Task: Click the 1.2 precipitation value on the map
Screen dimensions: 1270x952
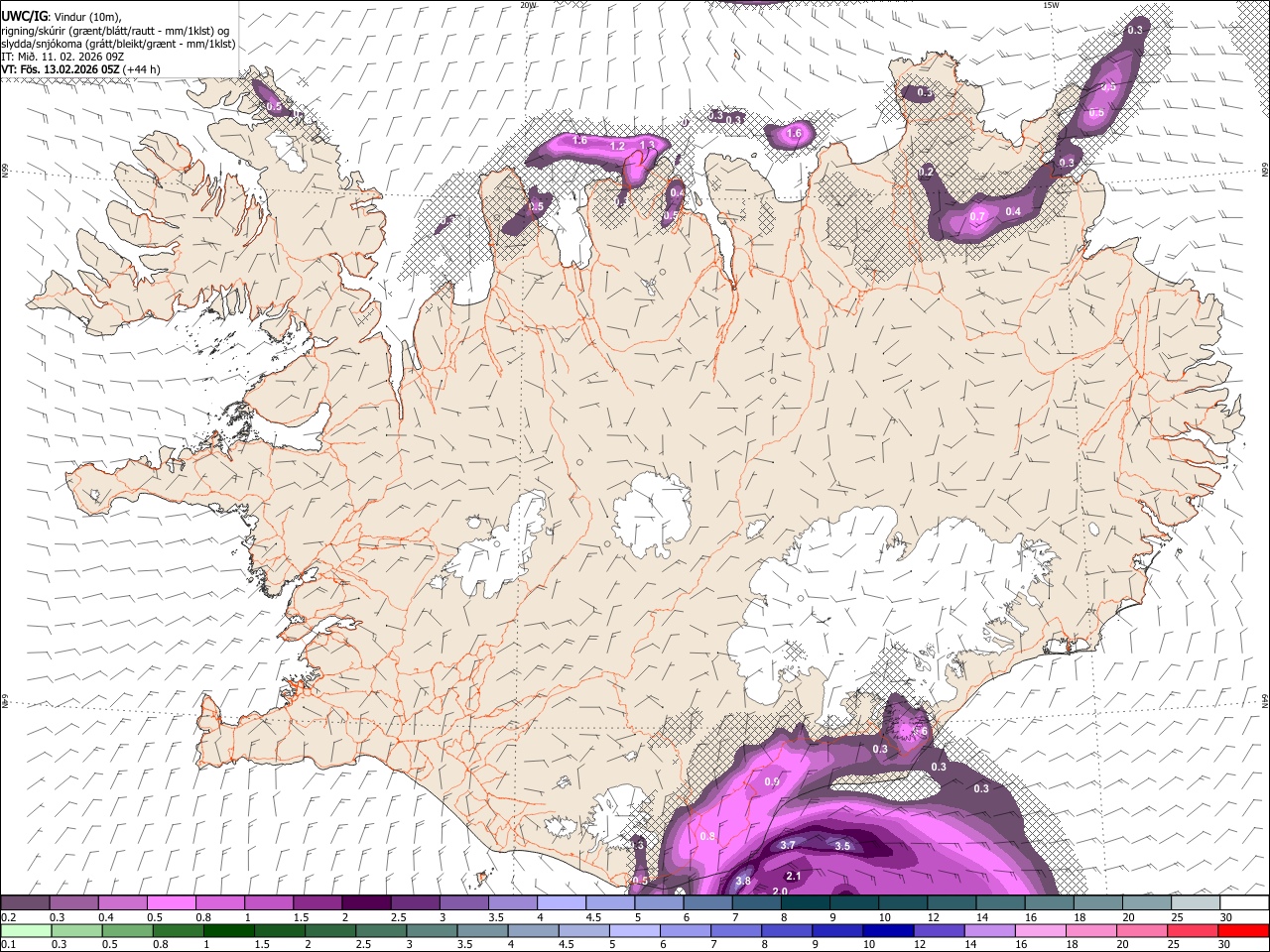Action: tap(617, 146)
